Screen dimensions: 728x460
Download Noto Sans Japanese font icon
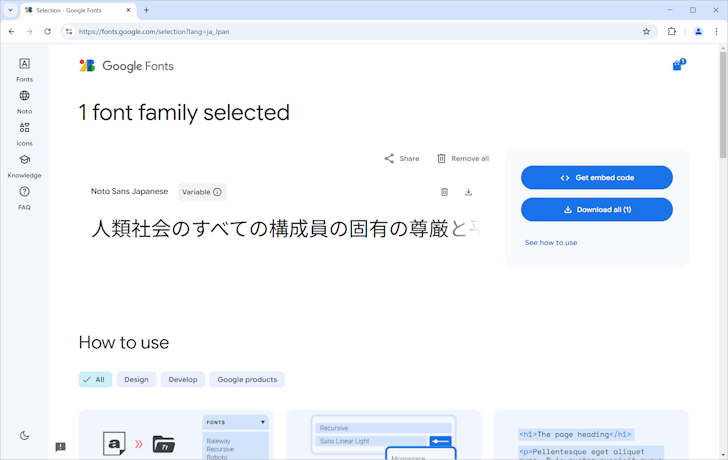[x=468, y=192]
